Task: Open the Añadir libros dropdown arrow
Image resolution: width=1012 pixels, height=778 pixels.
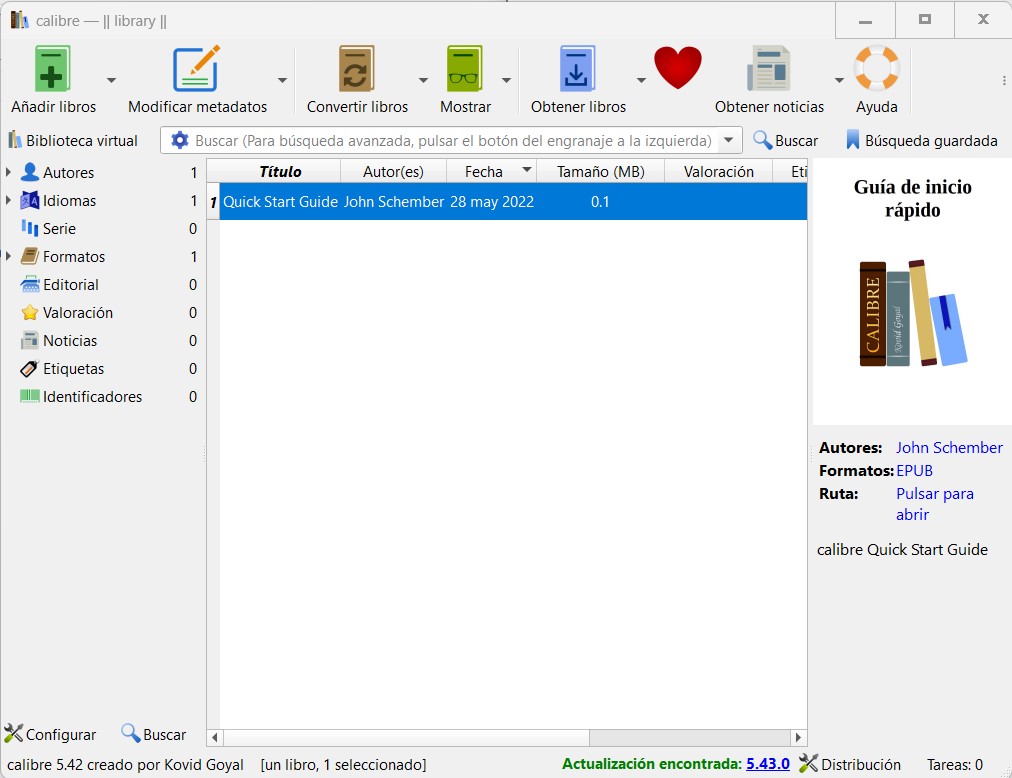Action: point(111,81)
